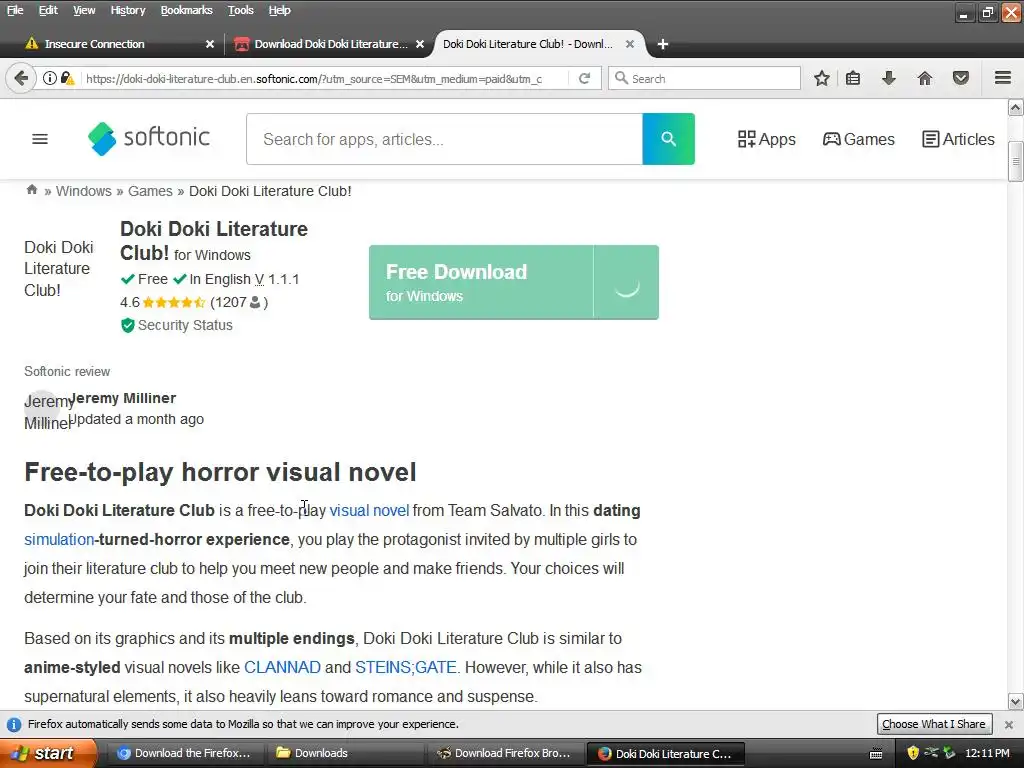The image size is (1024, 768).
Task: Open Softonic side menu hamburger
Action: point(40,139)
